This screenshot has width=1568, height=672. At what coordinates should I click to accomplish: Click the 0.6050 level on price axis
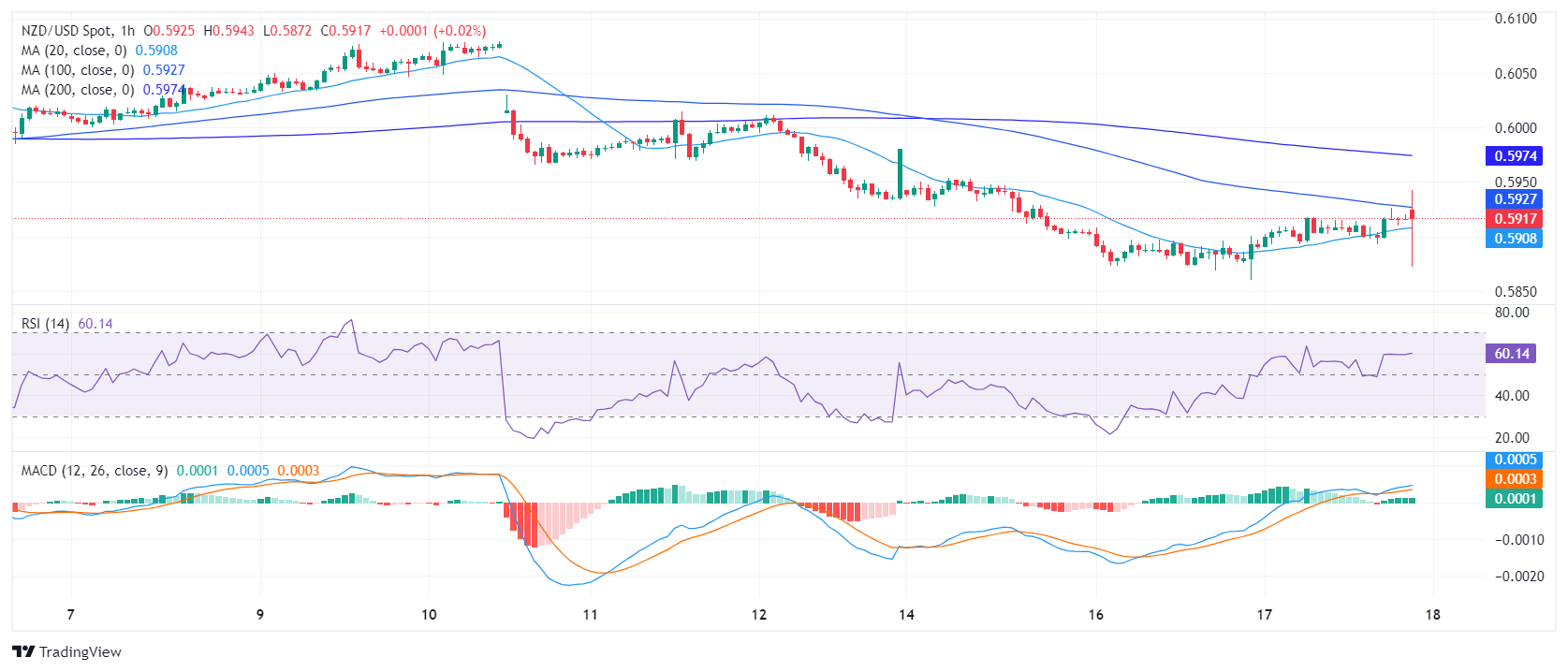(x=1515, y=74)
